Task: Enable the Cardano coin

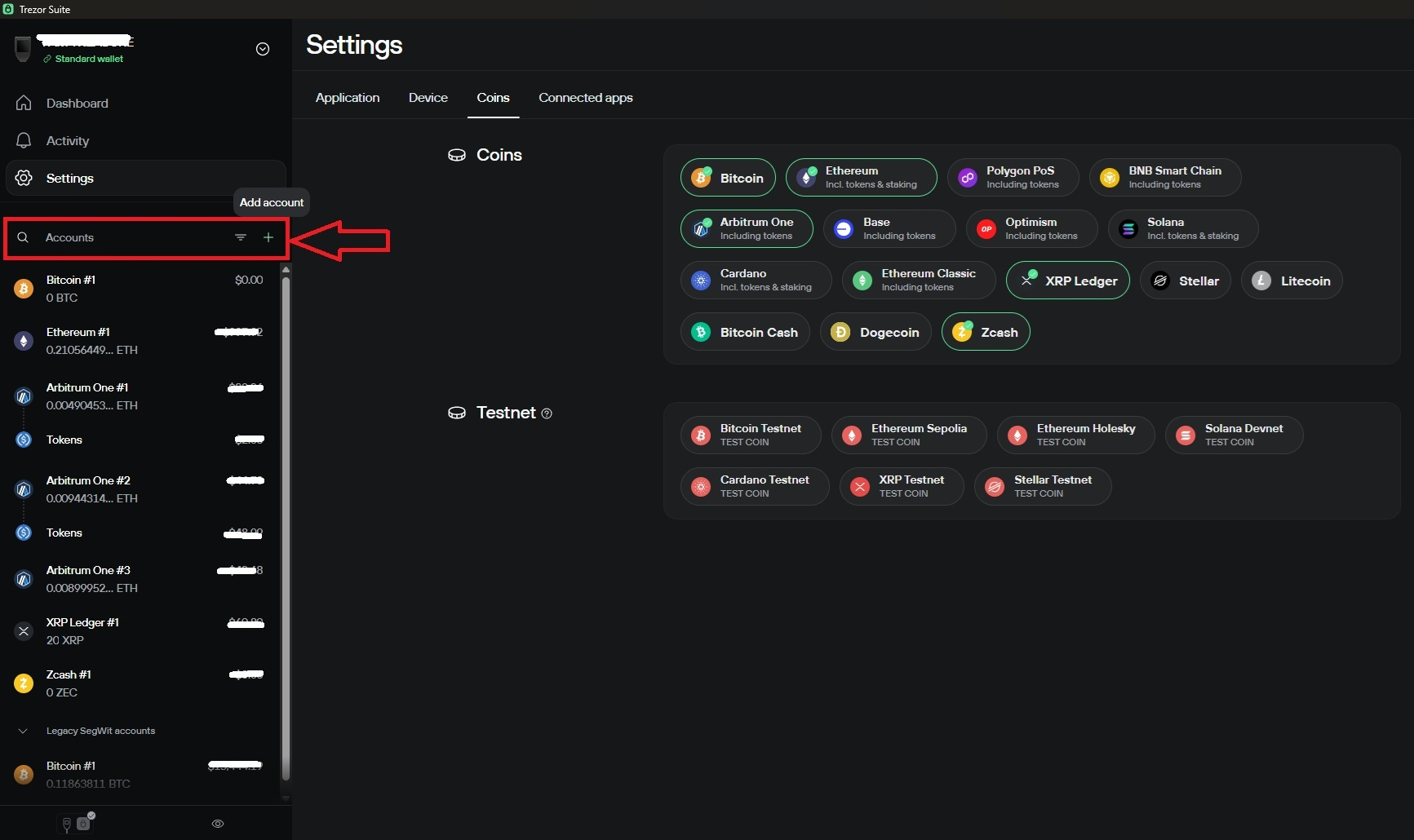Action: click(756, 281)
